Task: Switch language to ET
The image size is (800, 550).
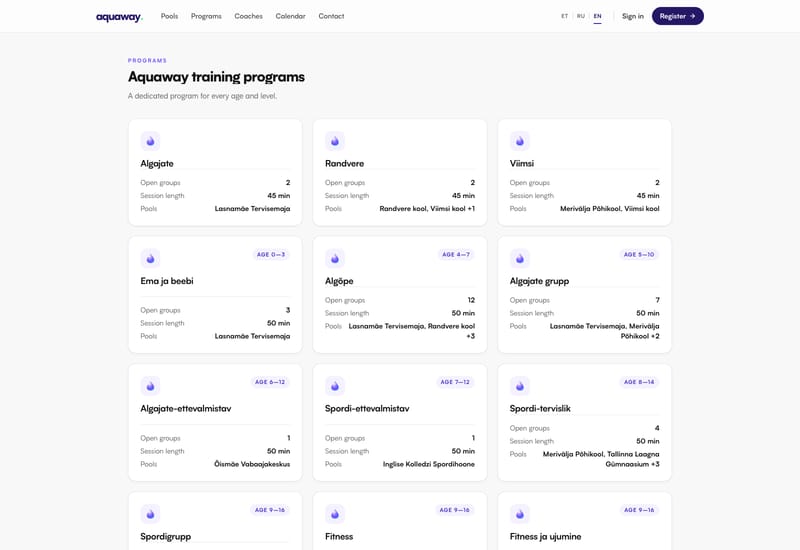Action: click(x=564, y=16)
